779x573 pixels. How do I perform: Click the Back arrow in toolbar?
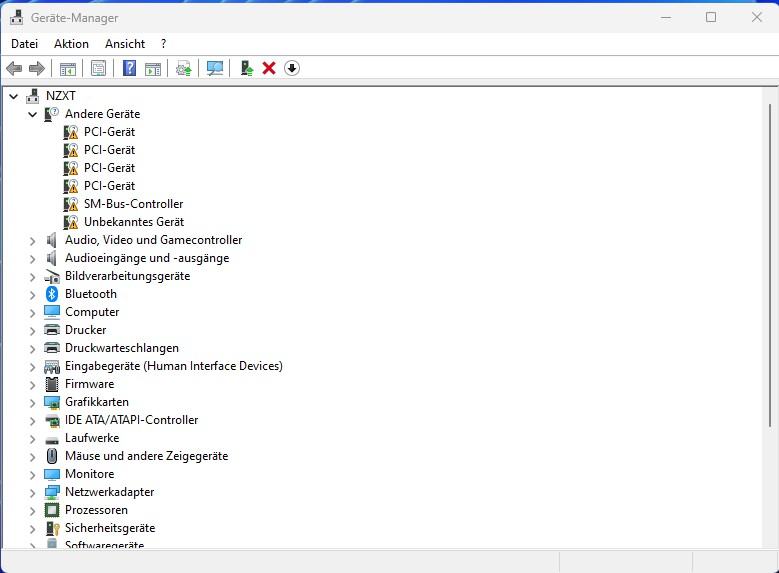click(x=14, y=68)
